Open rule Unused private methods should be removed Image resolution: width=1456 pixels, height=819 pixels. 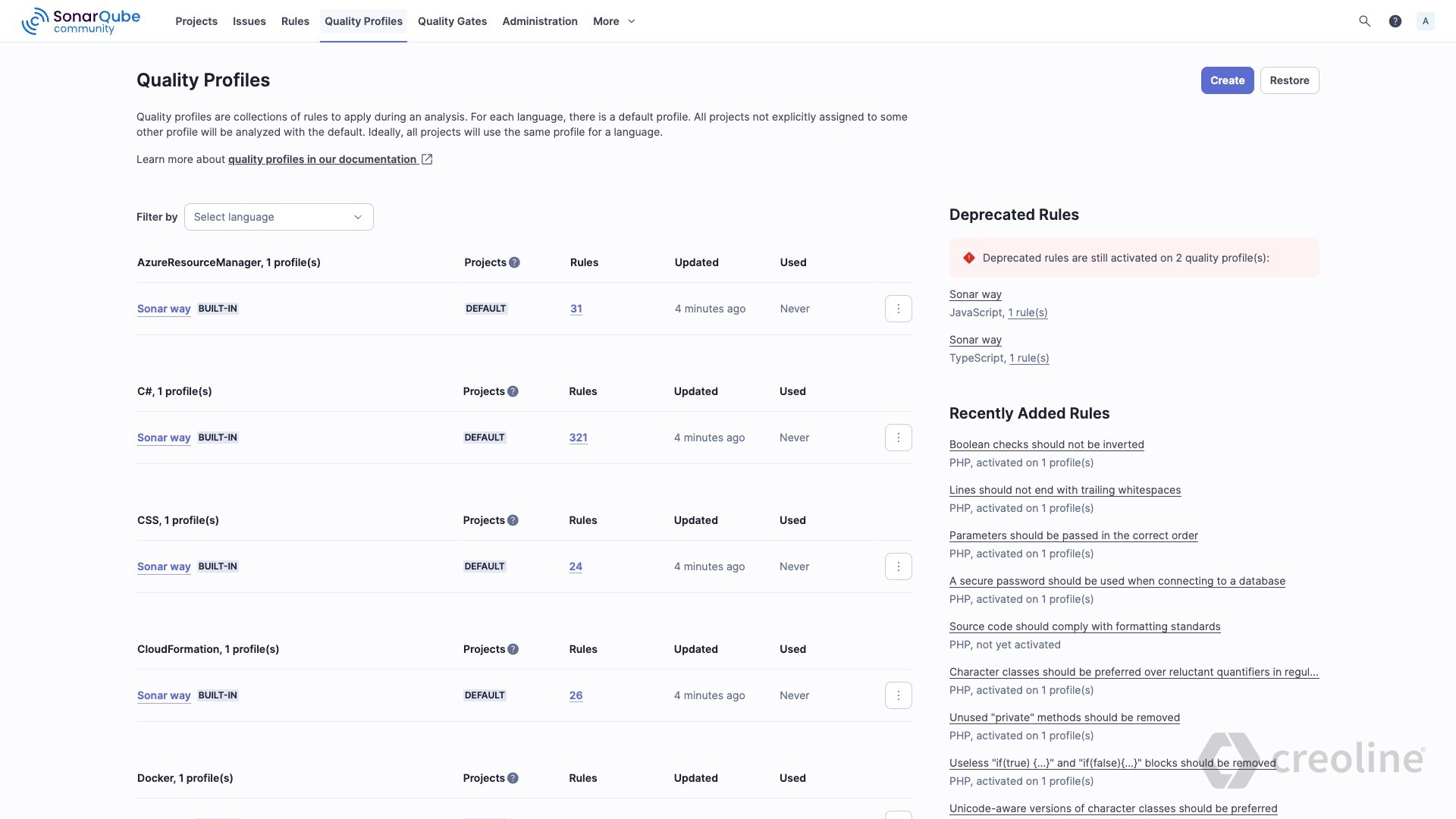1064,717
